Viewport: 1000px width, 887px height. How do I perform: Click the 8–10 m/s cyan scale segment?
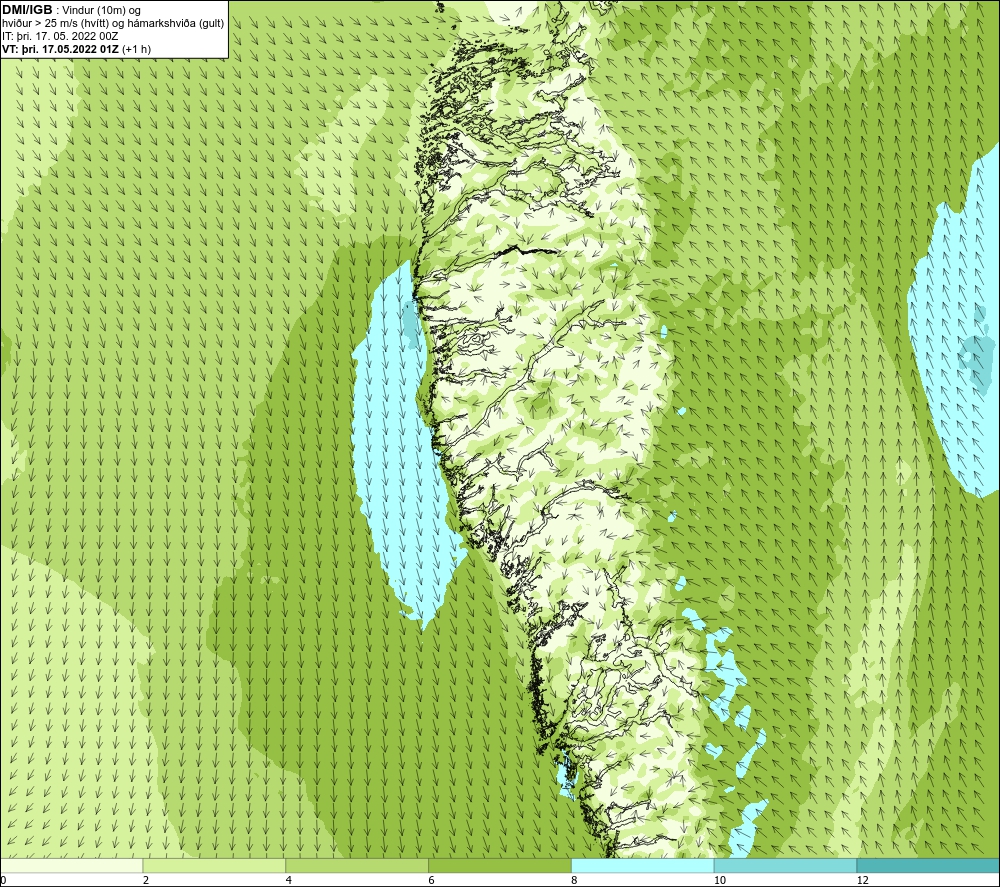pos(643,865)
